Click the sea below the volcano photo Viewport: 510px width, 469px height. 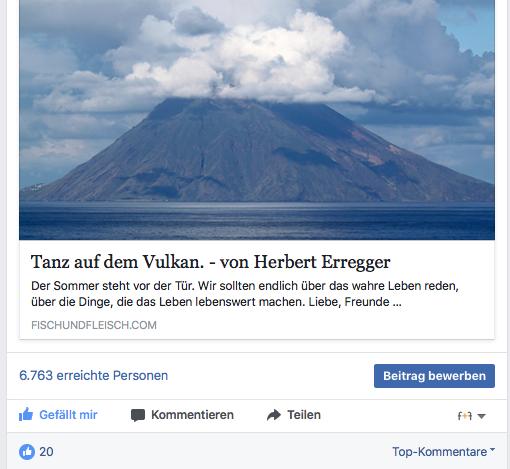point(257,221)
